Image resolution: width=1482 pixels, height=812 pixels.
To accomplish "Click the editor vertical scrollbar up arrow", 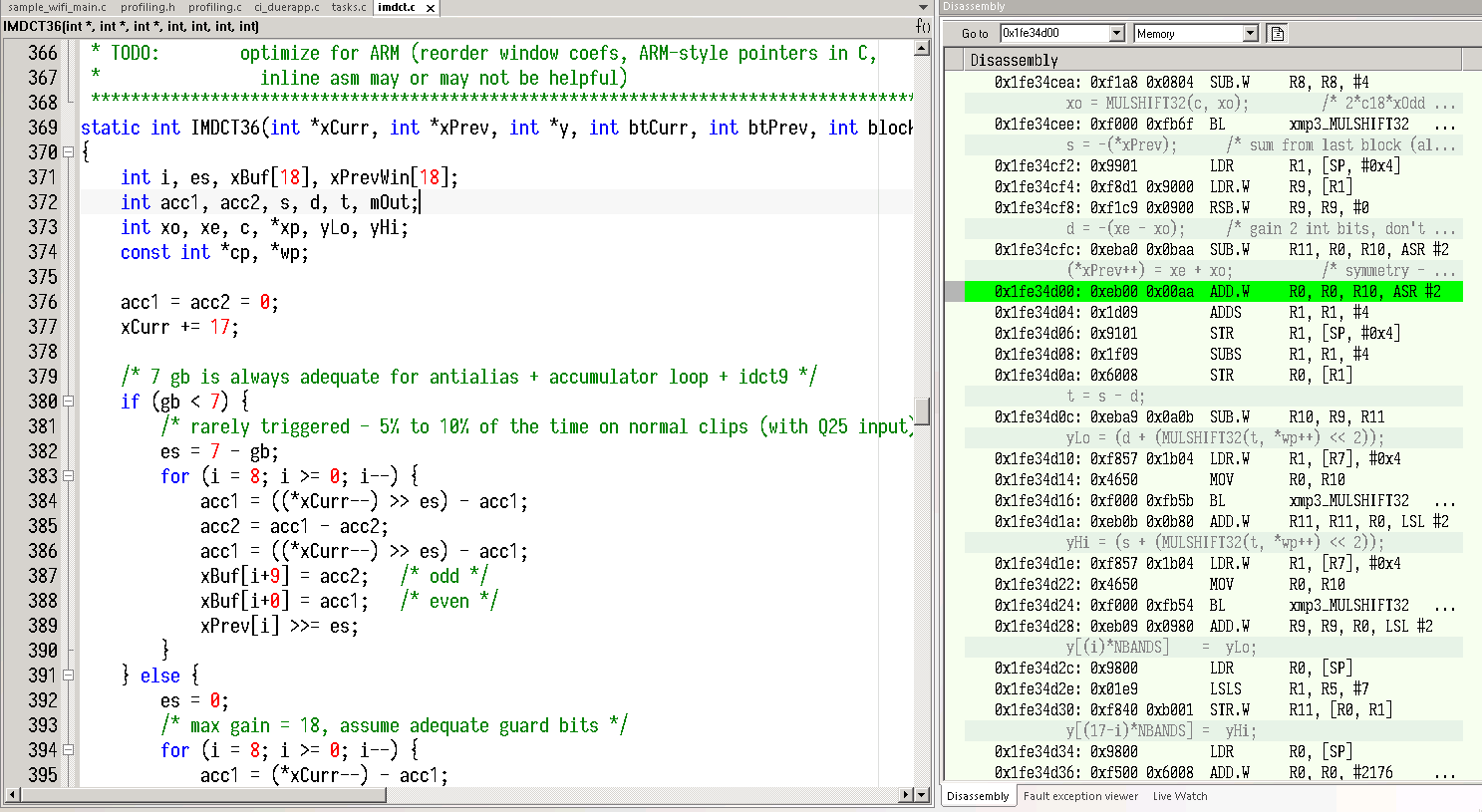I will (x=923, y=49).
